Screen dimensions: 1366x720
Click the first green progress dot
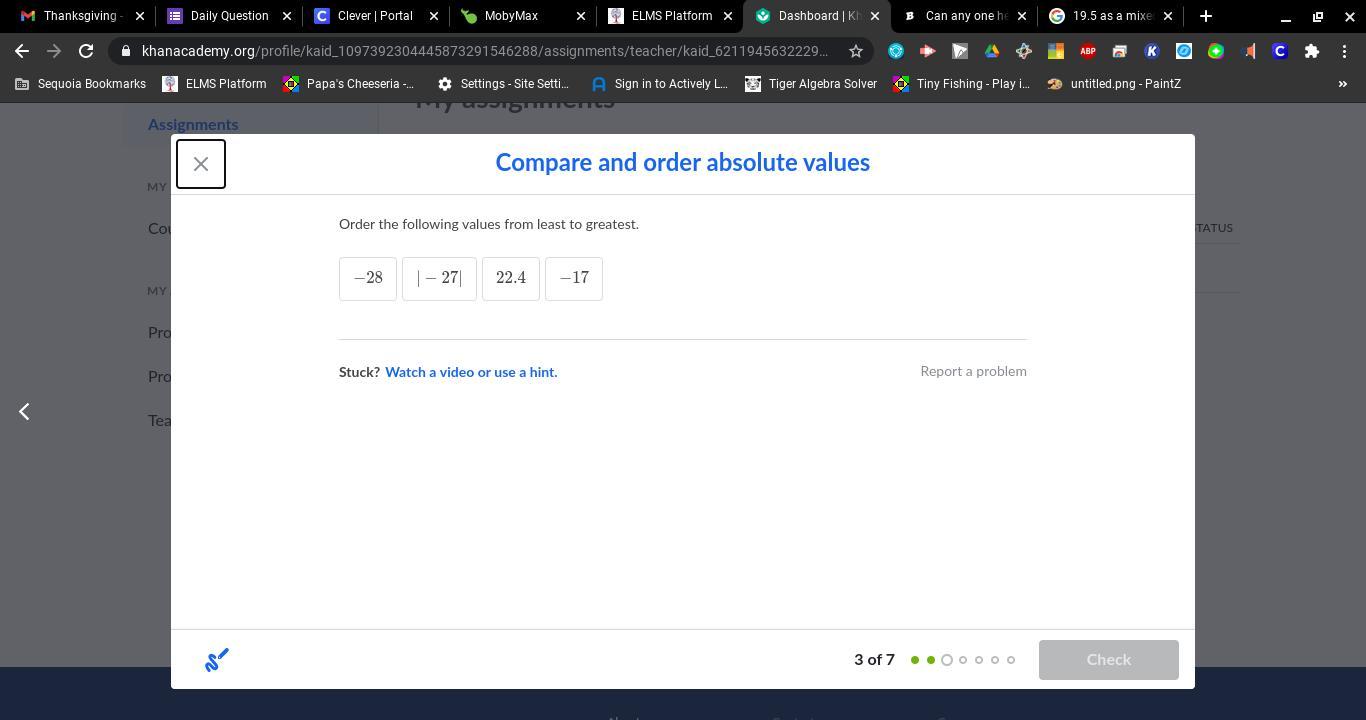(x=915, y=660)
